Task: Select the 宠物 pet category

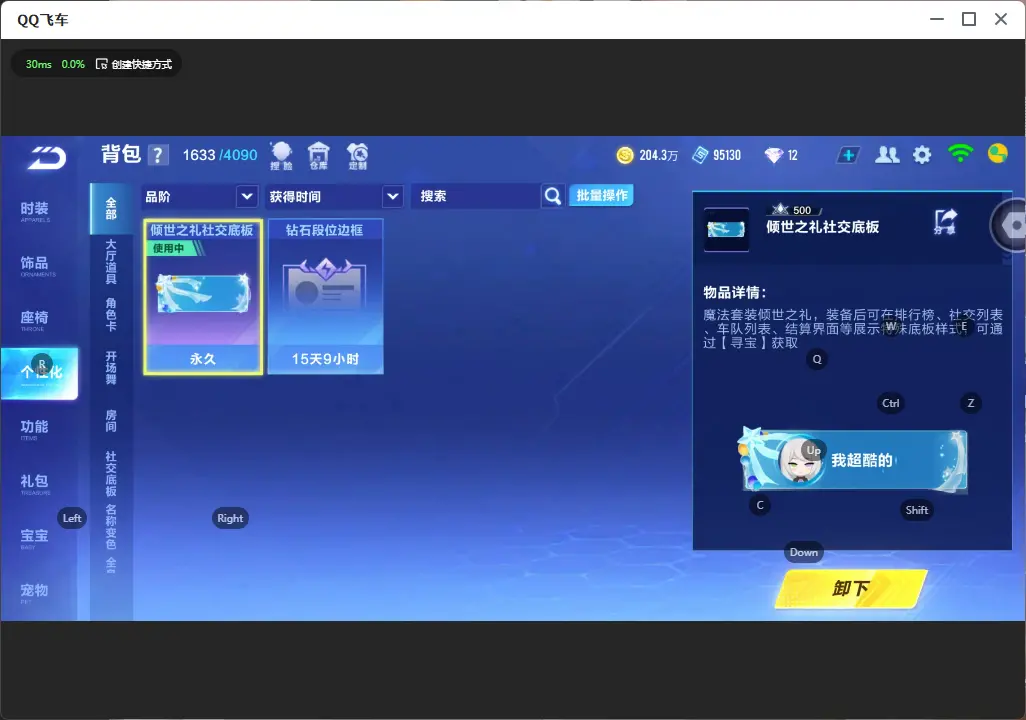Action: point(35,592)
